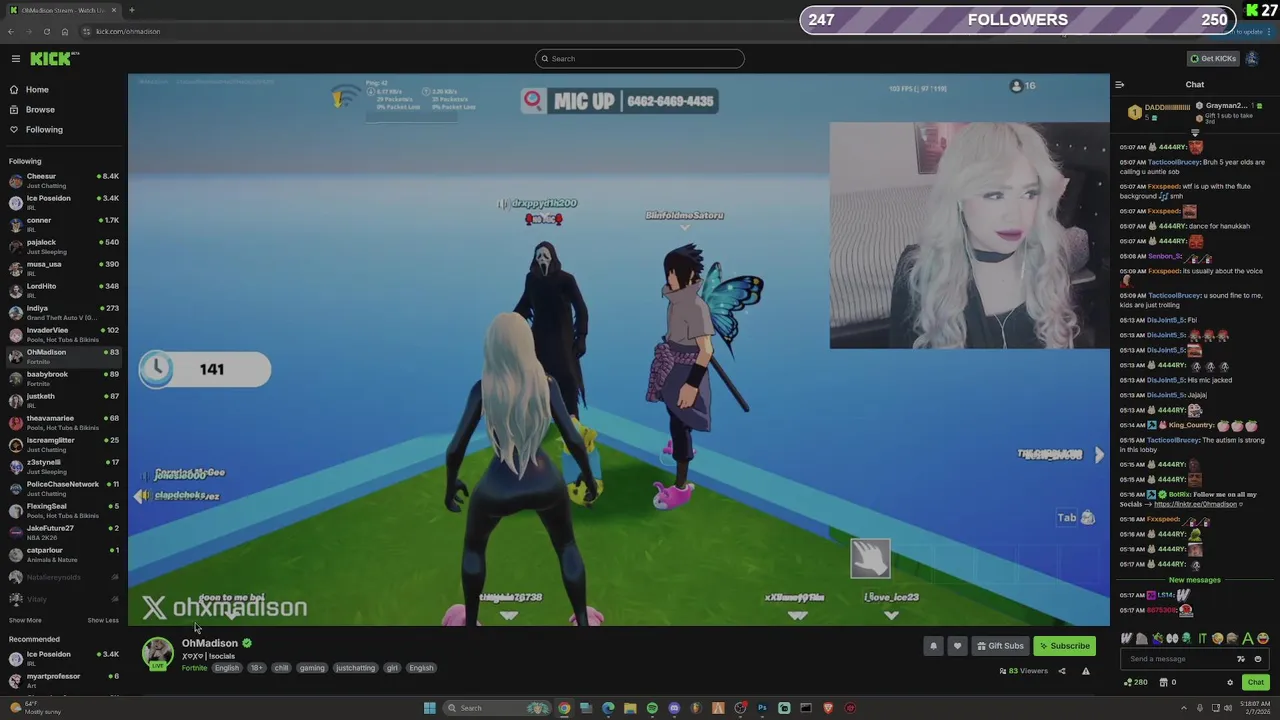Insert the laughing face emote
1280x720 pixels.
[x=1262, y=638]
